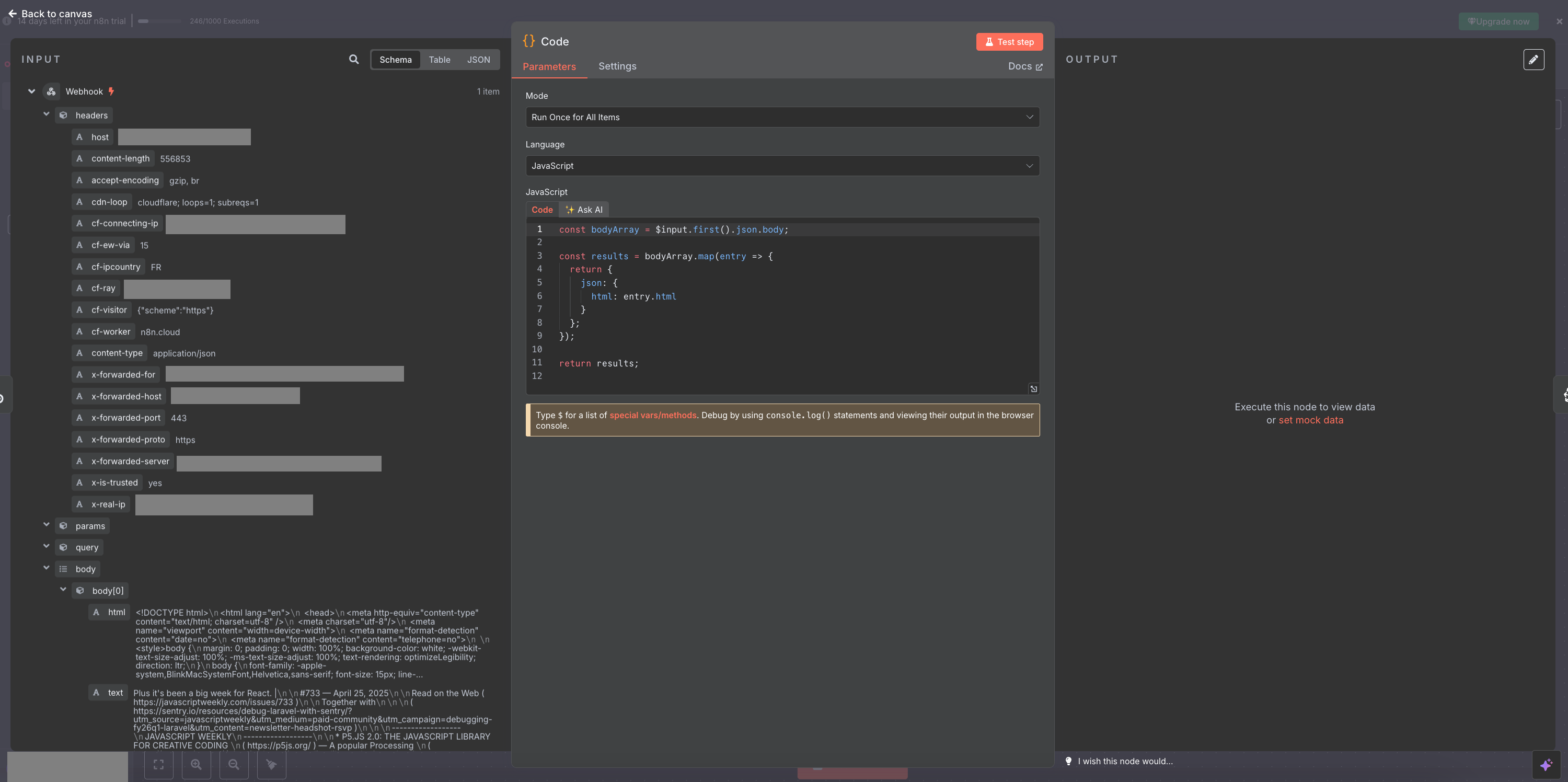1568x782 pixels.
Task: Click the Webhook node icon
Action: click(x=52, y=91)
